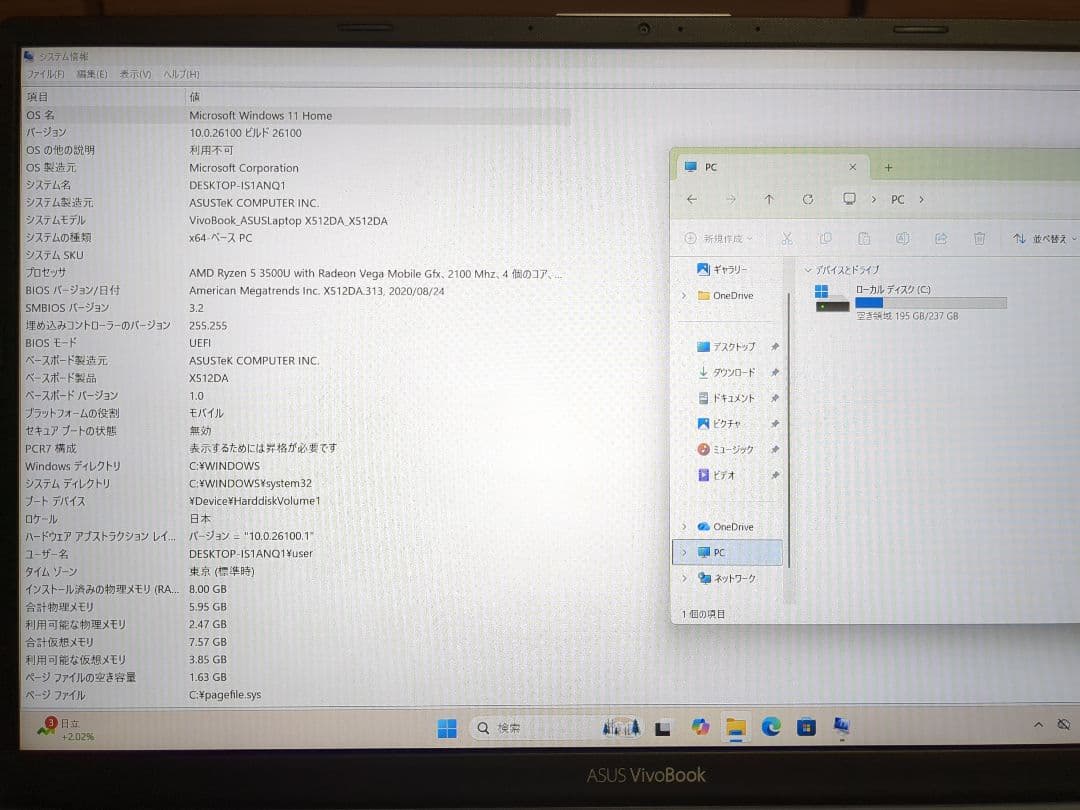Viewport: 1080px width, 810px height.
Task: Click the Share icon in Explorer toolbar
Action: tap(942, 238)
